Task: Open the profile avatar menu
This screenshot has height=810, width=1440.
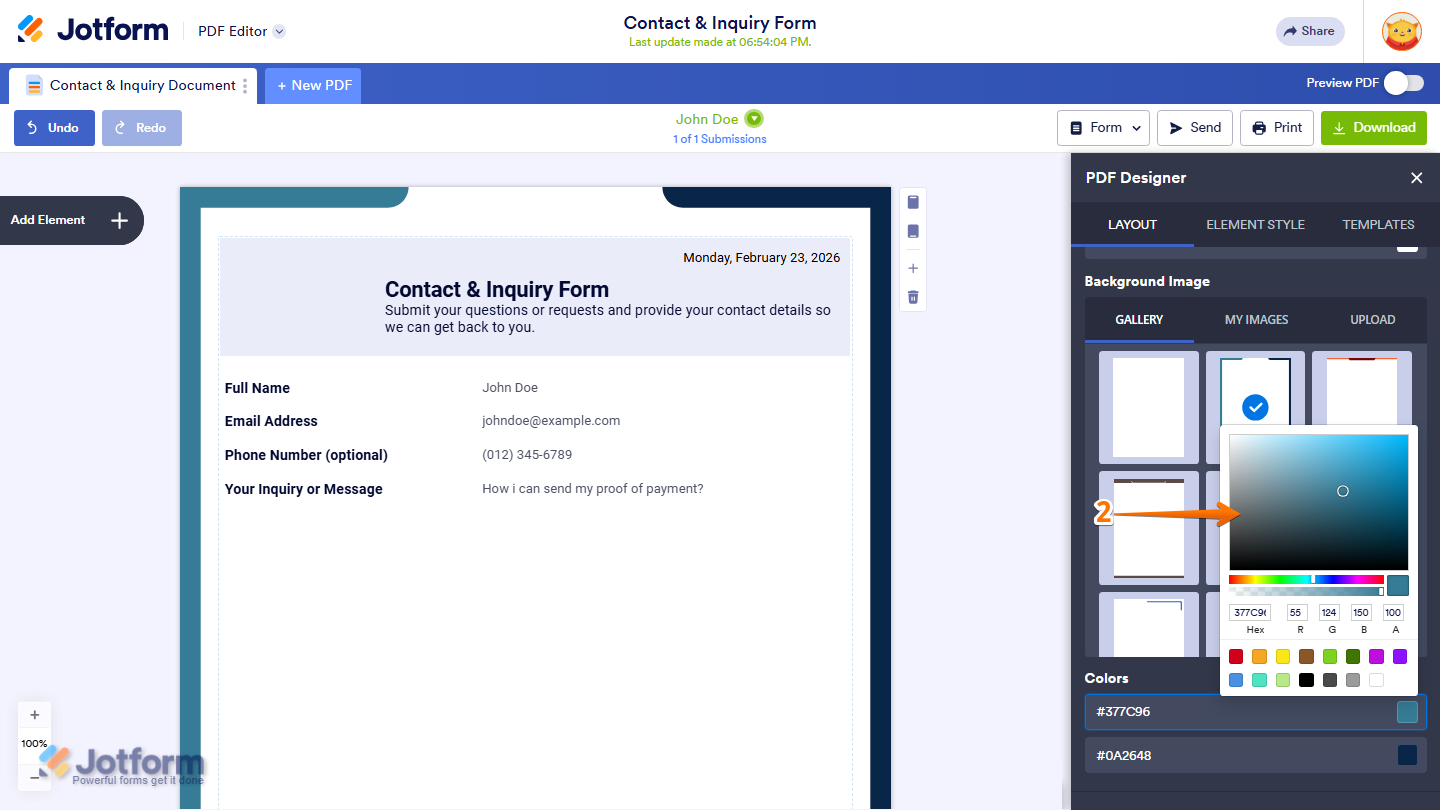Action: coord(1401,31)
